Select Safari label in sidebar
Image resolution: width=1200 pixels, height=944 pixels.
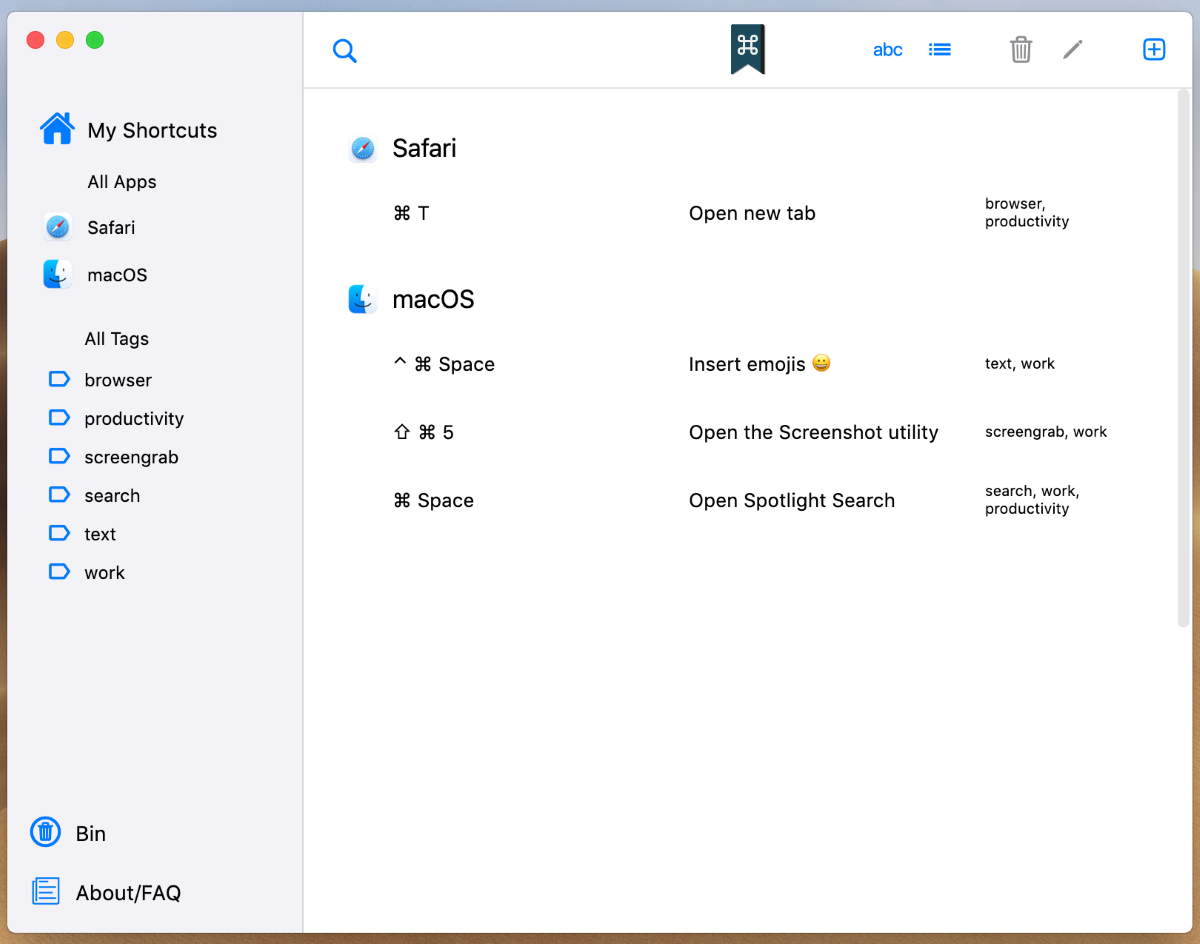(111, 227)
